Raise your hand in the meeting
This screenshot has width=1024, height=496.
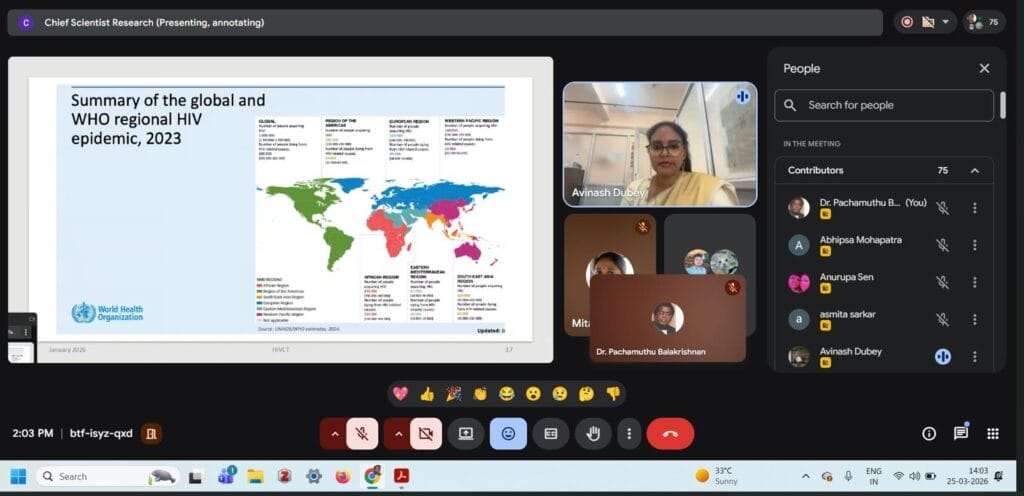[x=593, y=433]
